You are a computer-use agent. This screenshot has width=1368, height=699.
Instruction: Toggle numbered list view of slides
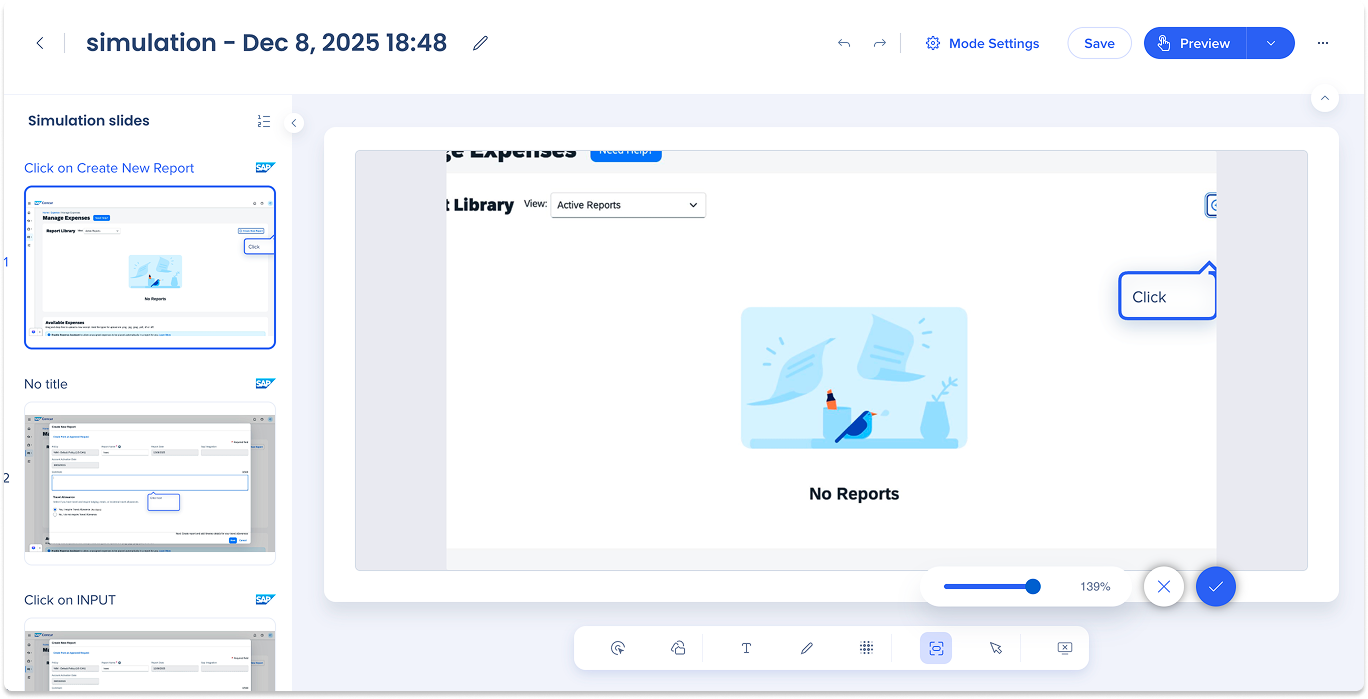(264, 121)
